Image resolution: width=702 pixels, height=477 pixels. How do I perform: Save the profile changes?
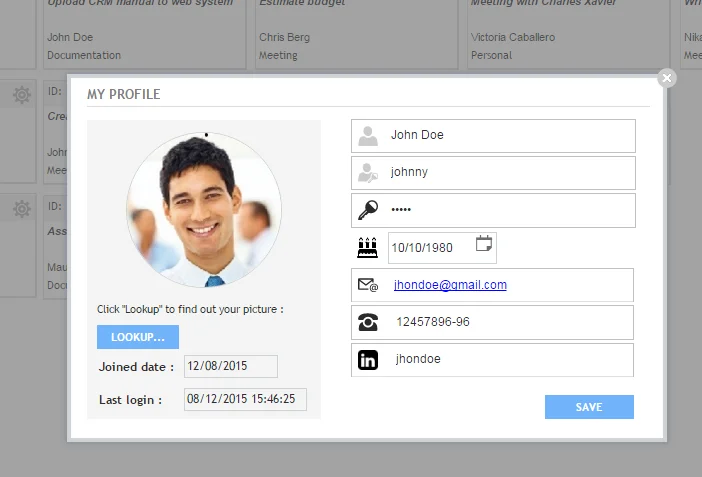click(x=589, y=407)
